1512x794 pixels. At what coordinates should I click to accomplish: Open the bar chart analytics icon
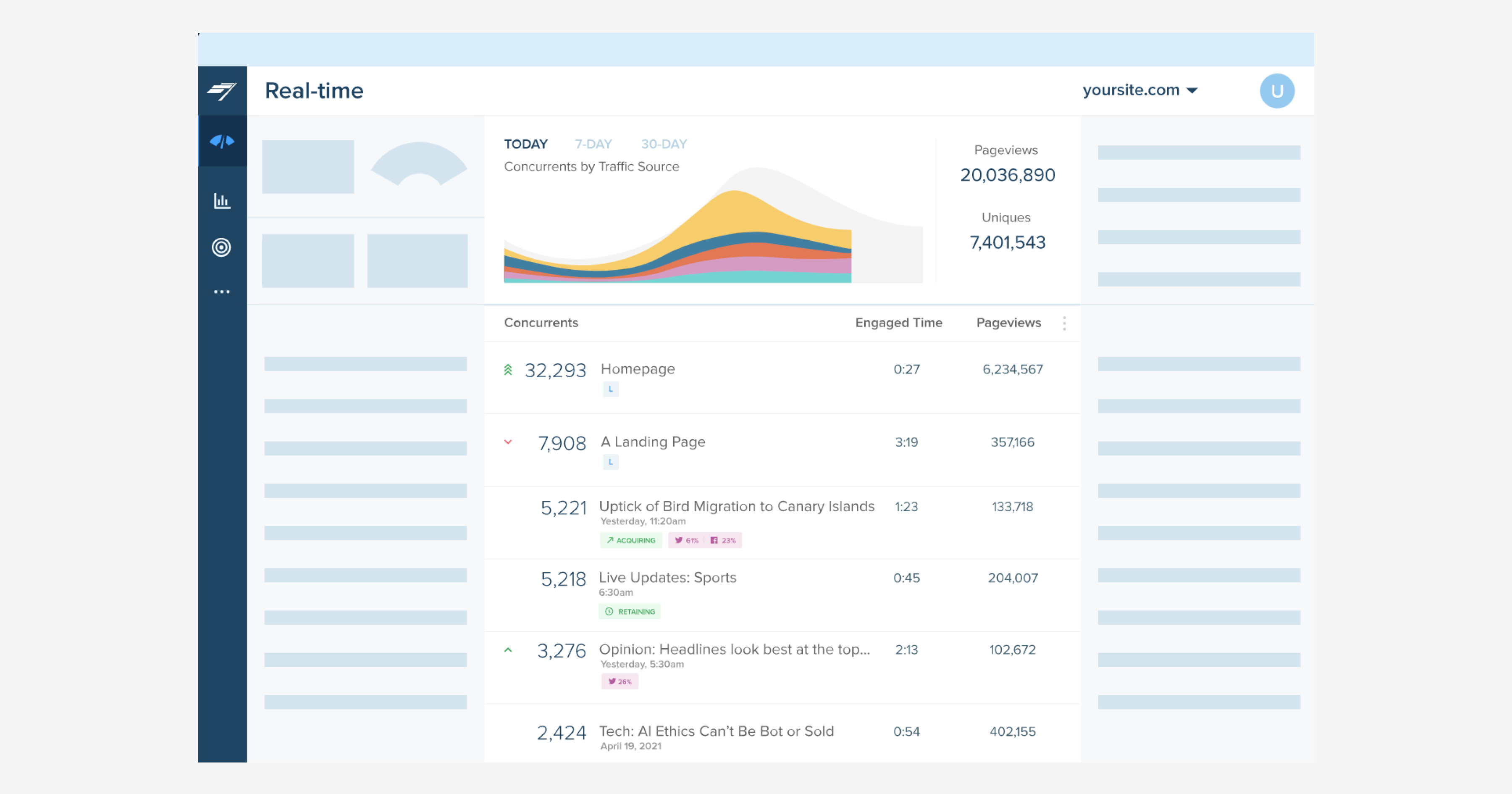point(222,200)
